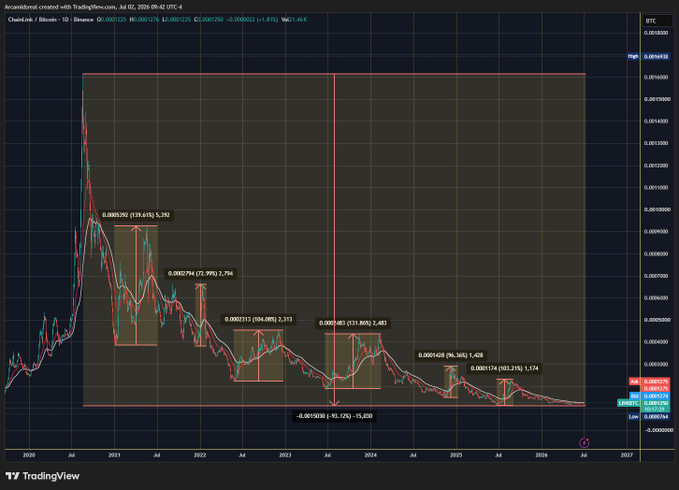Click the TradingView logo
Image resolution: width=679 pixels, height=490 pixels.
(x=42, y=476)
